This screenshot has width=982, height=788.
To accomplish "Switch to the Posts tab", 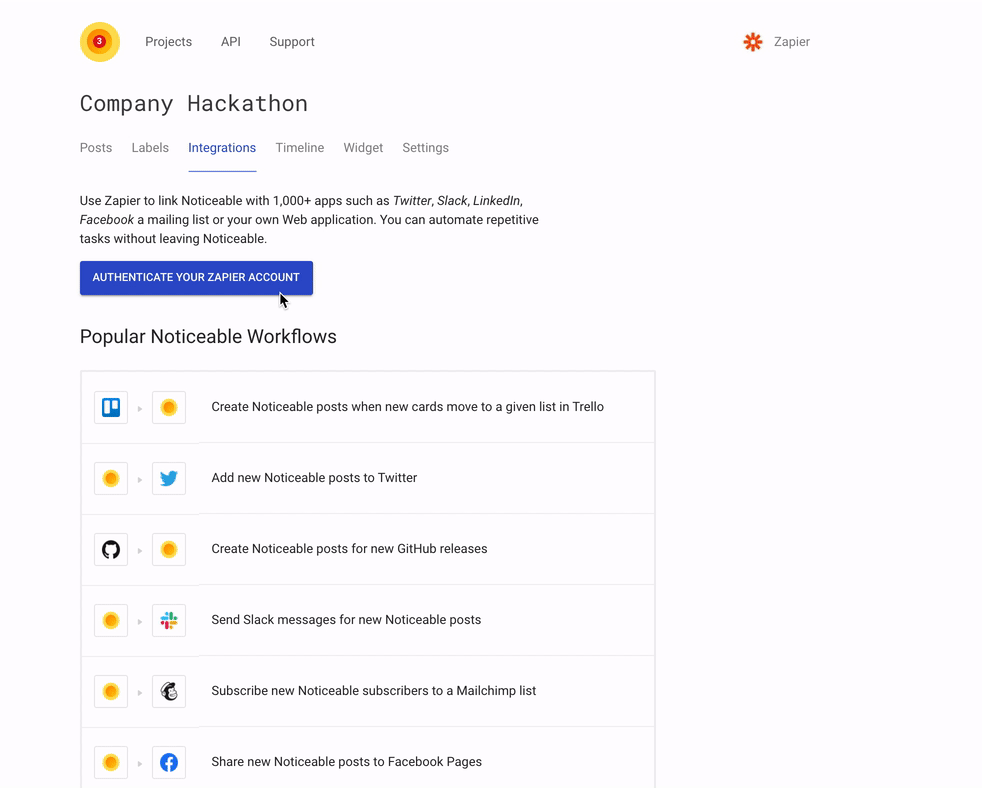I will pyautogui.click(x=96, y=148).
